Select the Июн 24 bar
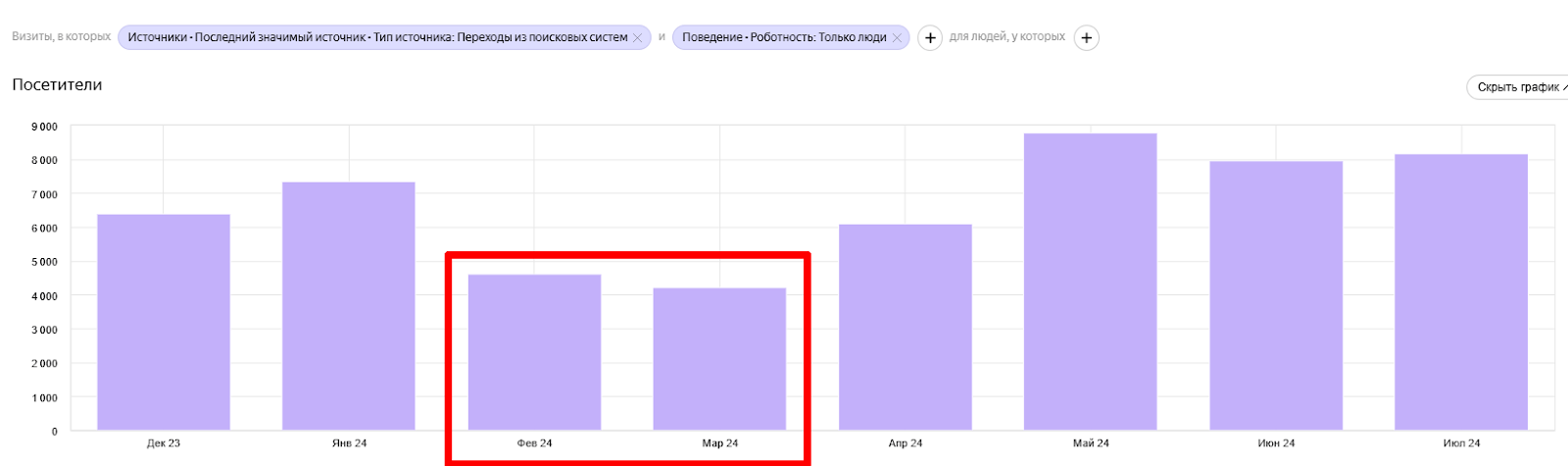 tap(1276, 295)
